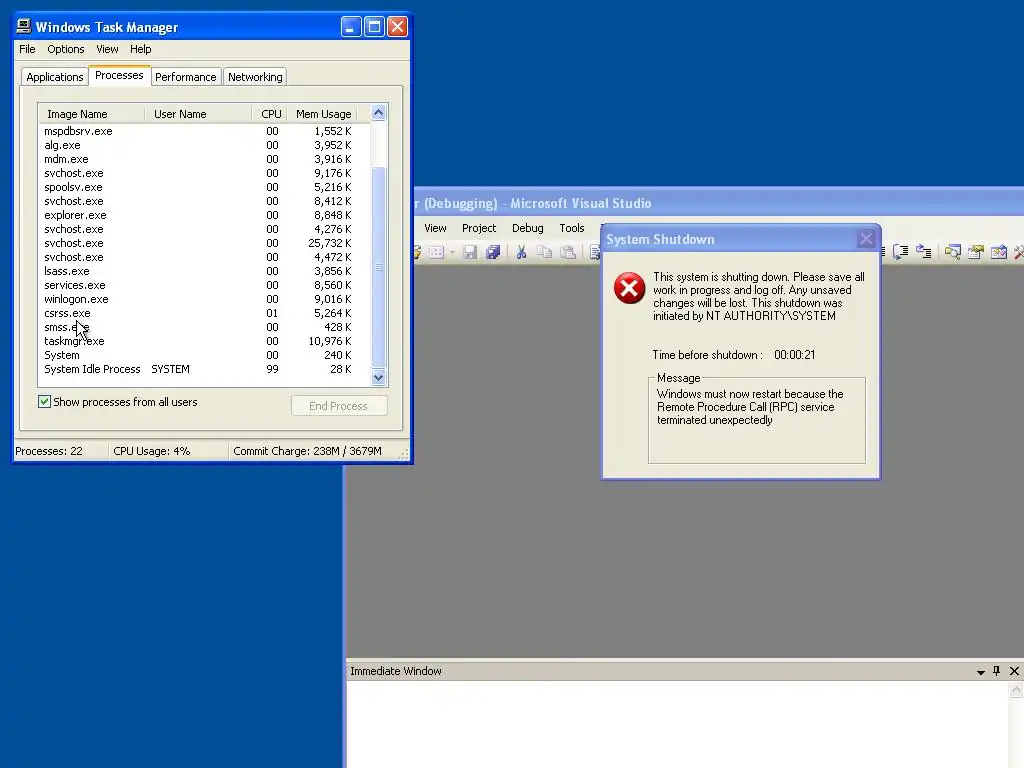The width and height of the screenshot is (1024, 768).
Task: Select the spoolsv.exe process row
Action: [204, 187]
